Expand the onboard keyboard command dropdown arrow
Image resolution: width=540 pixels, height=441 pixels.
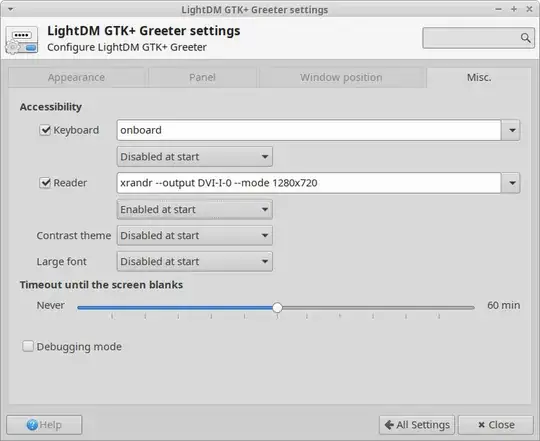click(512, 130)
